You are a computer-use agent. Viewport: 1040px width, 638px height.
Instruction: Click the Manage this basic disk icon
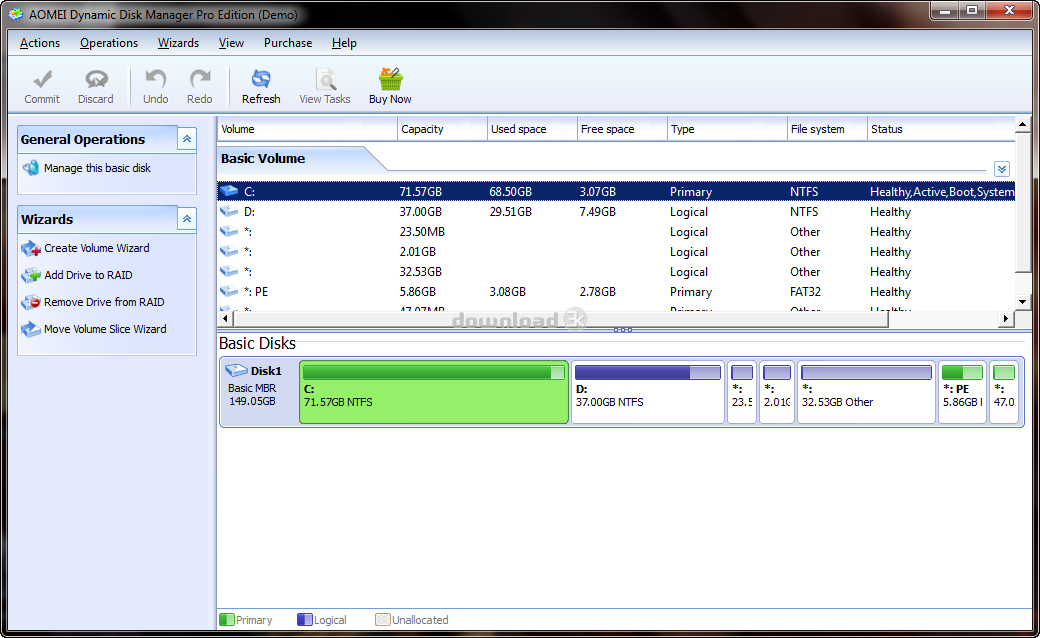pos(31,168)
